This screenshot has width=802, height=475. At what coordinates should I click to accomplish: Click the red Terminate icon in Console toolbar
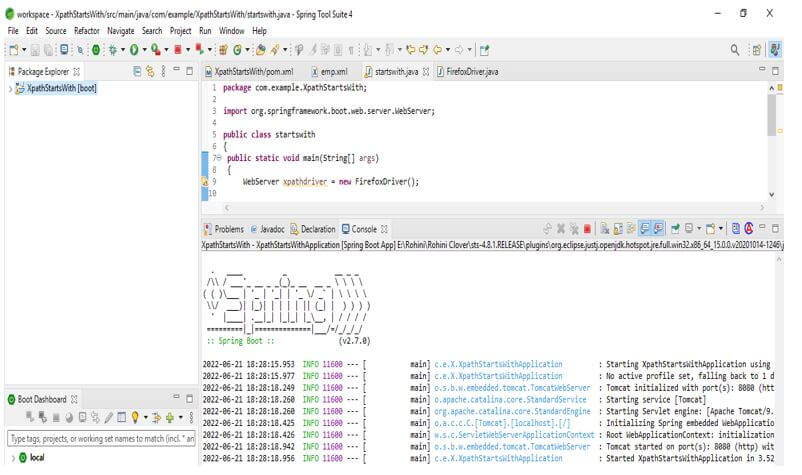[587, 229]
